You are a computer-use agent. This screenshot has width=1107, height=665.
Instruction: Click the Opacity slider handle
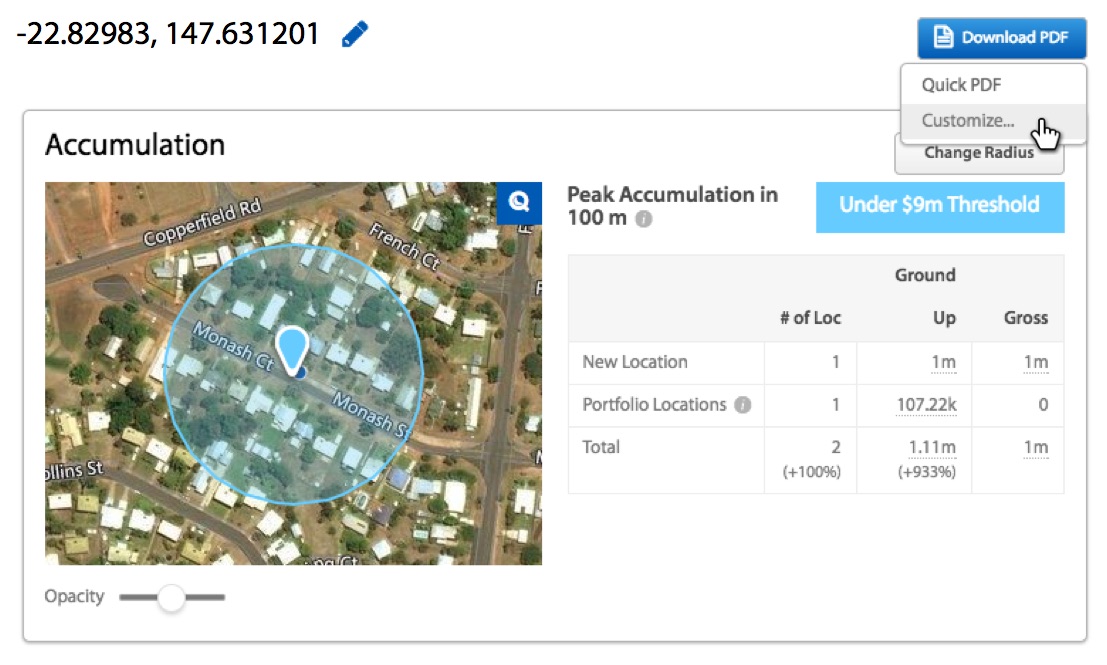pyautogui.click(x=171, y=597)
